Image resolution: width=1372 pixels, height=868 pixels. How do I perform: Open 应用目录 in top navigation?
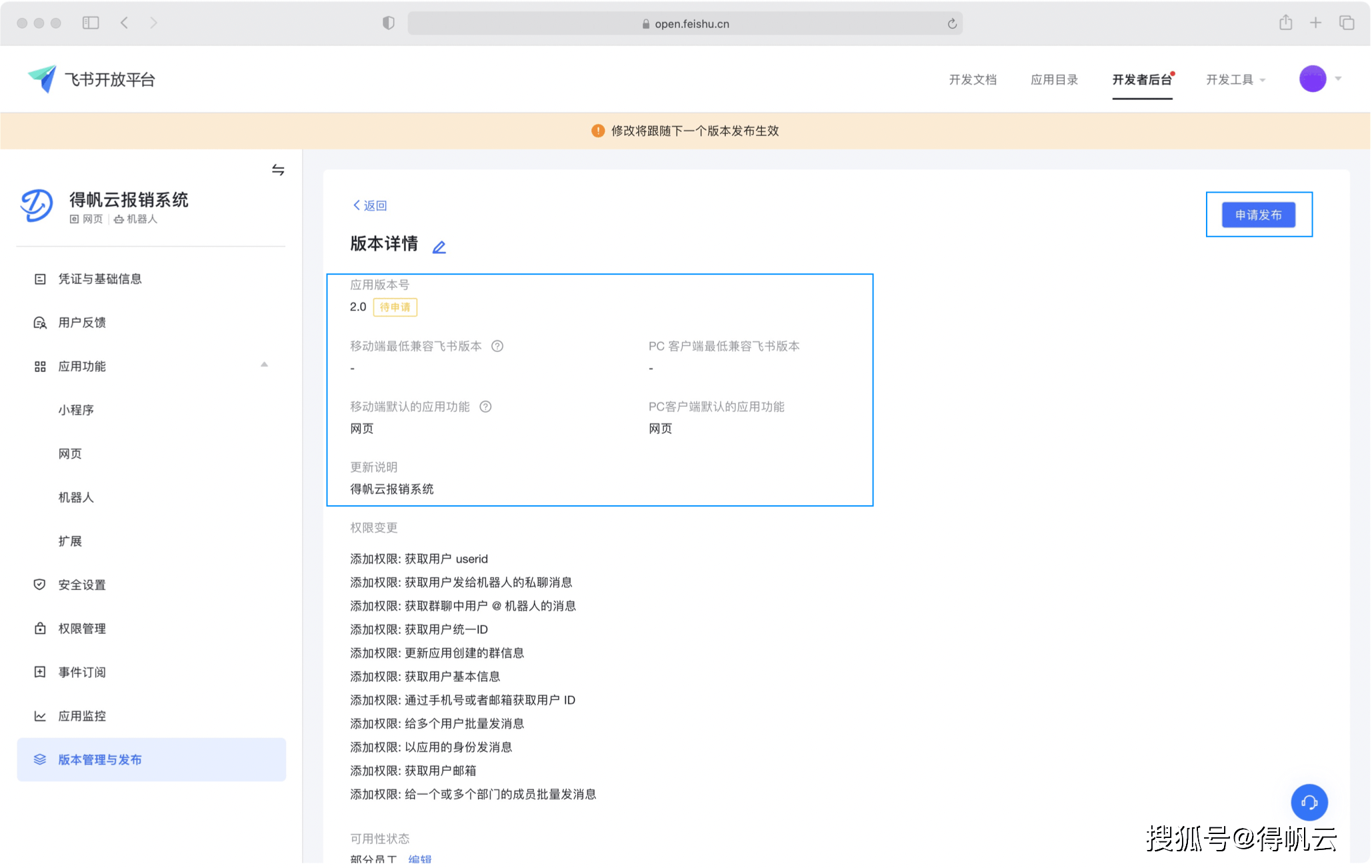(1054, 80)
